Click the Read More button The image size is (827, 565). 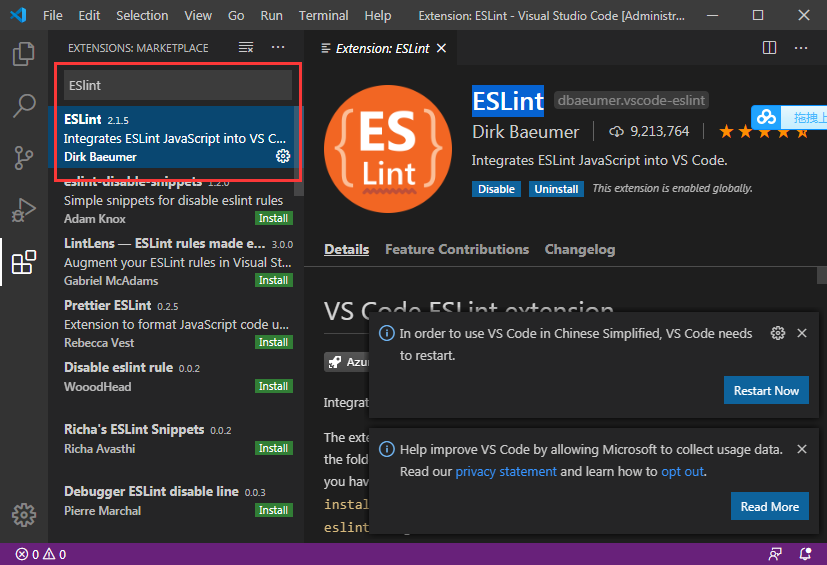(x=770, y=506)
